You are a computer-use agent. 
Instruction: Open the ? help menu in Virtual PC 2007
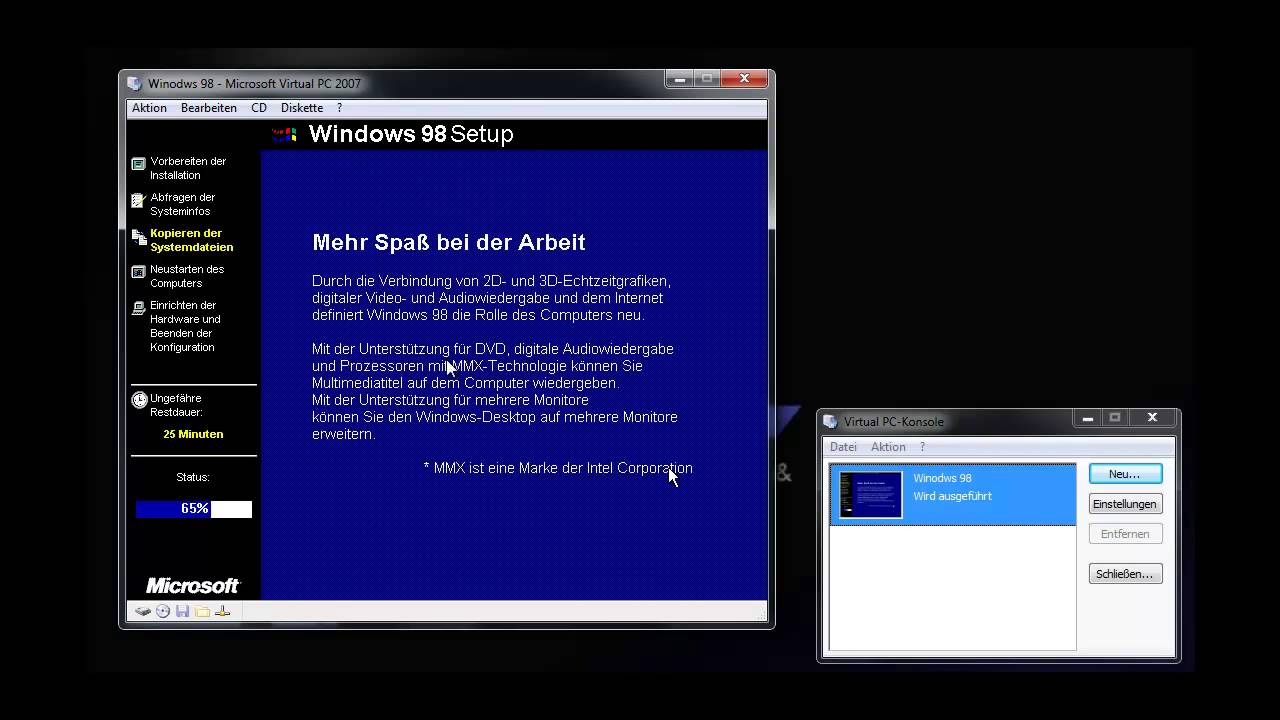click(339, 108)
